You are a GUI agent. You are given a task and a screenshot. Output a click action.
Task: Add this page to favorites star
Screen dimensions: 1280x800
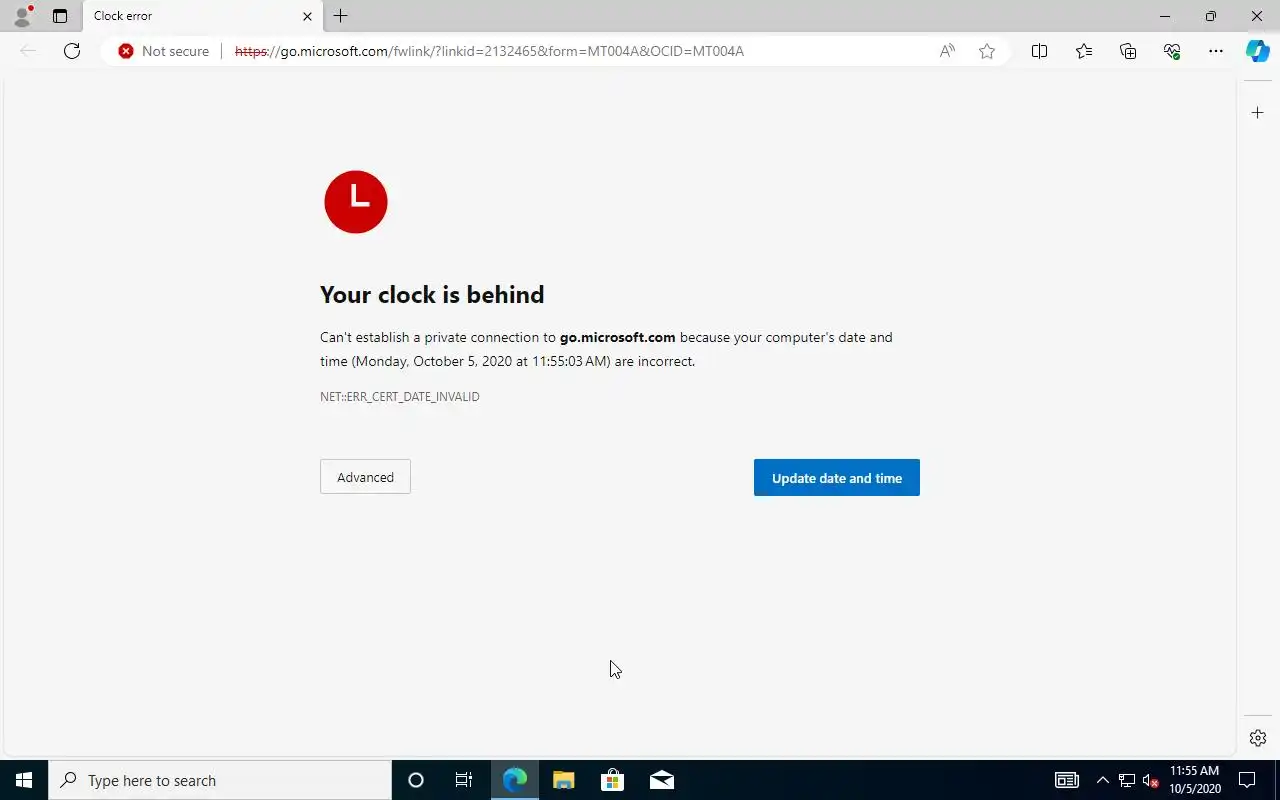[x=987, y=51]
